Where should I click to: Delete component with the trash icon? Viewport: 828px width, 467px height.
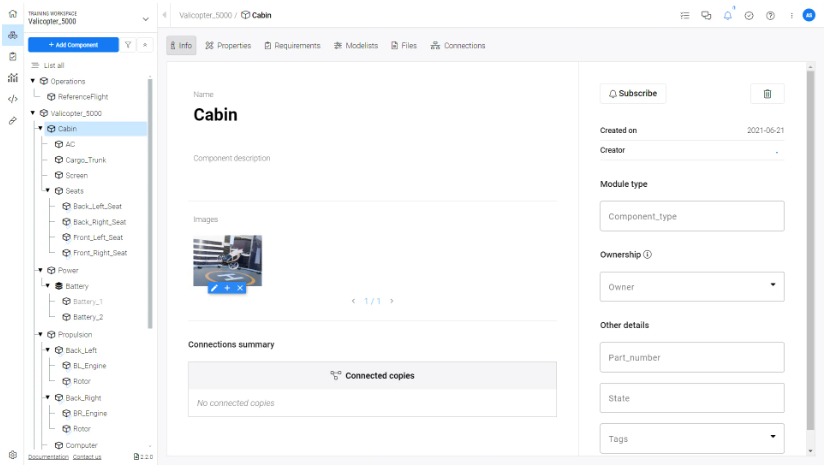767,94
